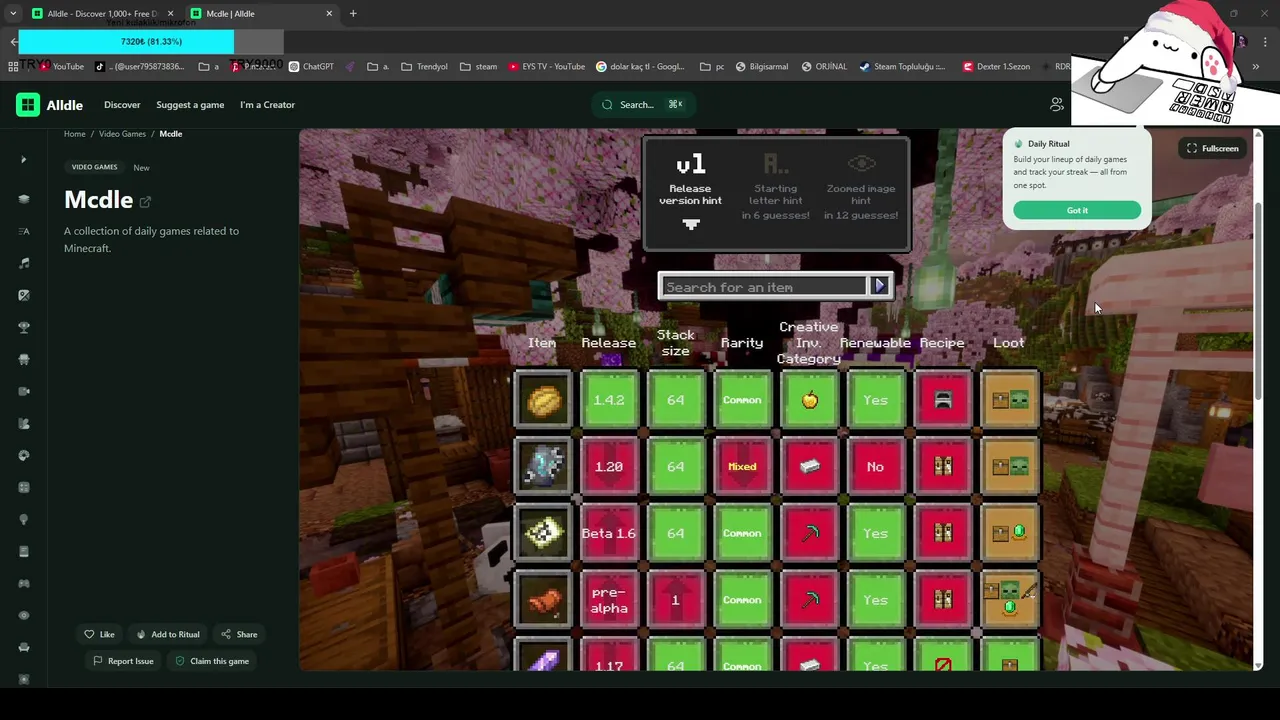Click the bread item icon in first row
The image size is (1280, 720).
coord(543,400)
